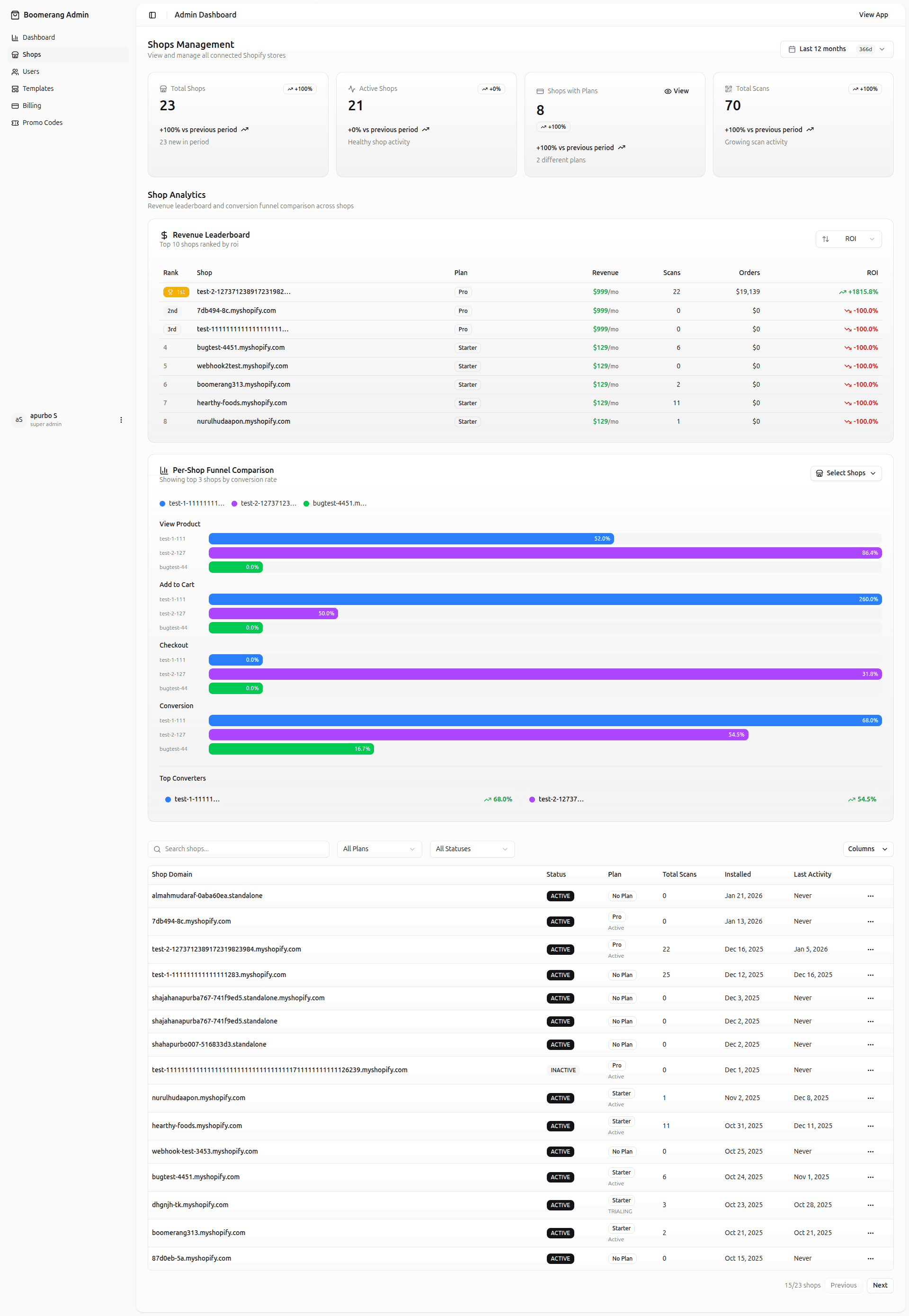The image size is (909, 1316).
Task: Click the Next pagination button
Action: [880, 1285]
